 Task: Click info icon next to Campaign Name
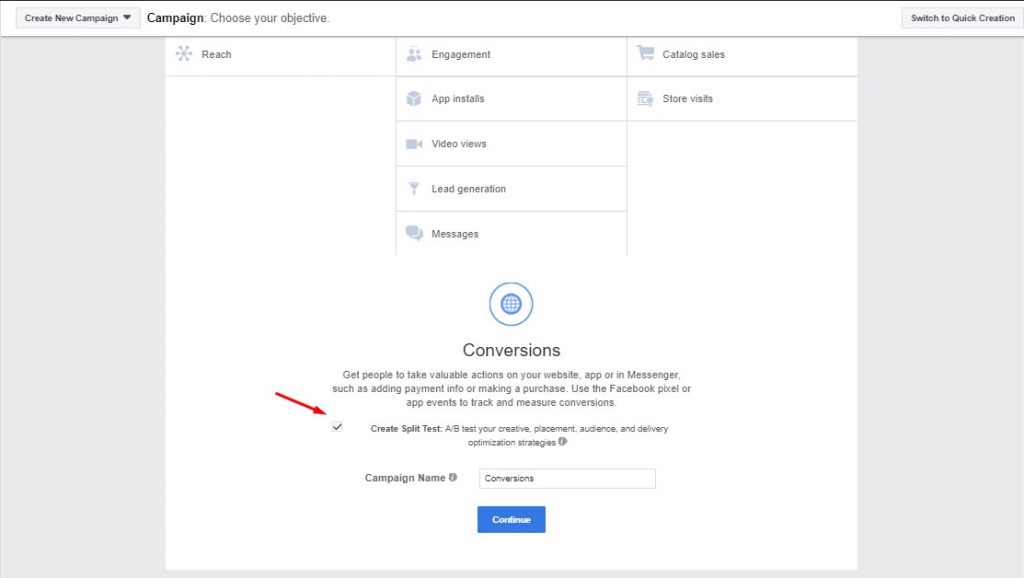(x=453, y=477)
